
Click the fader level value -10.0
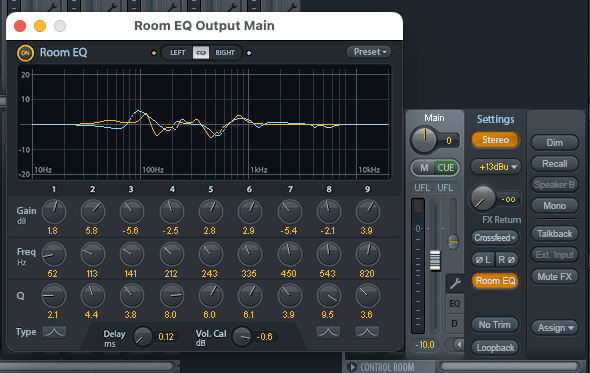(x=425, y=345)
